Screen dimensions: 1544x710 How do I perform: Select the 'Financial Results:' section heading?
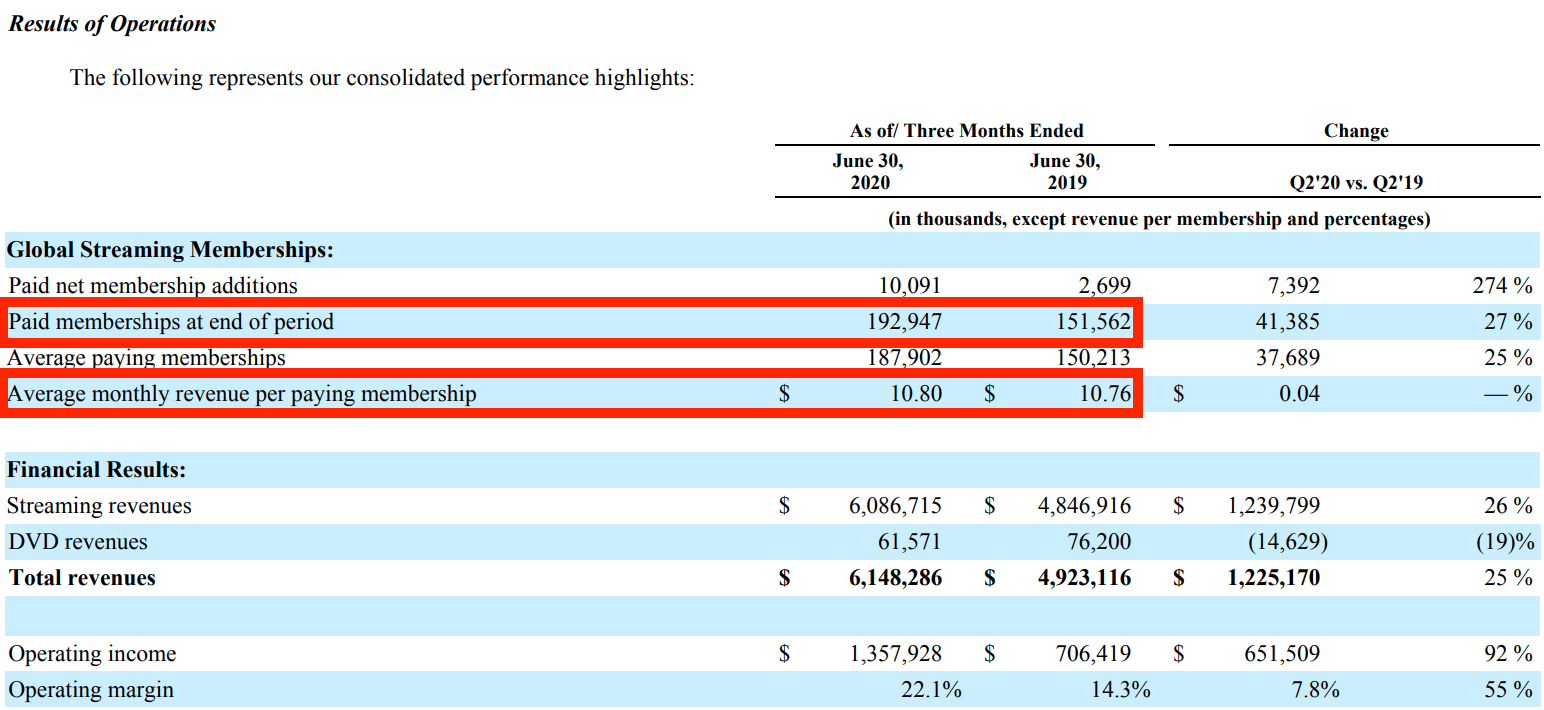tap(97, 470)
